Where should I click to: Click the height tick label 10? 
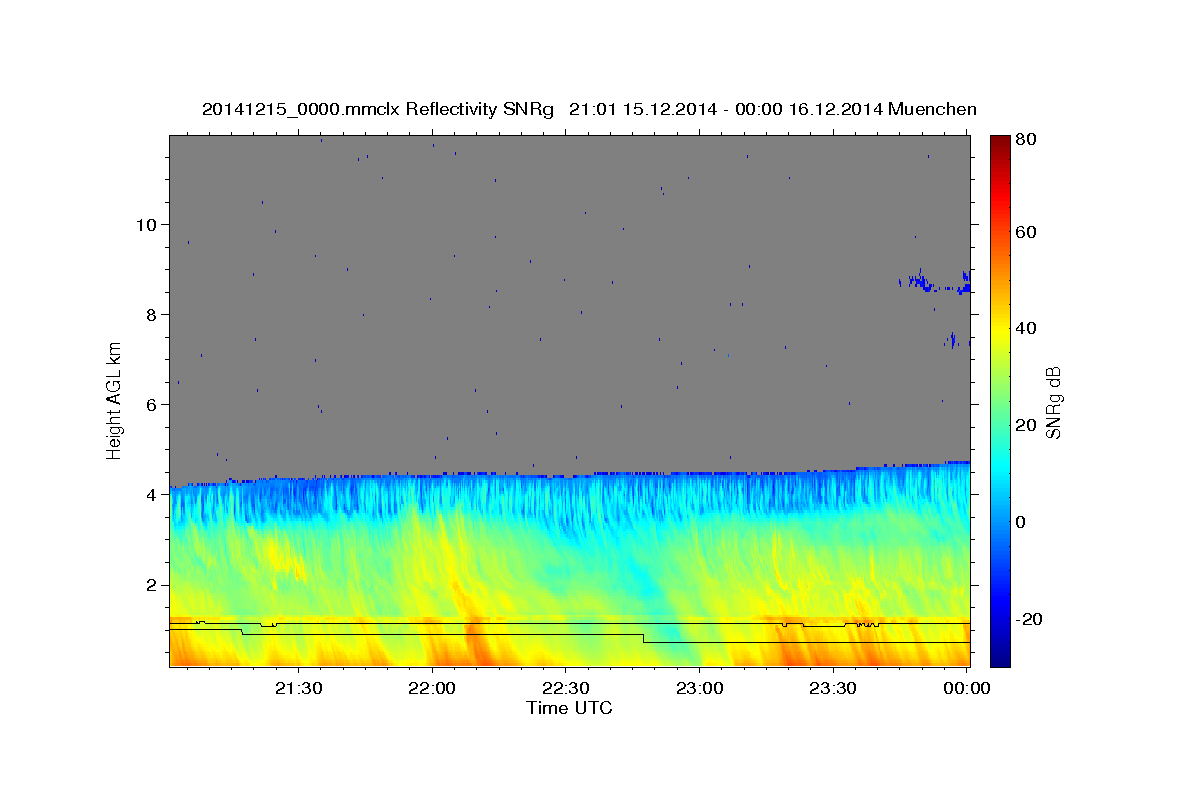pos(148,224)
